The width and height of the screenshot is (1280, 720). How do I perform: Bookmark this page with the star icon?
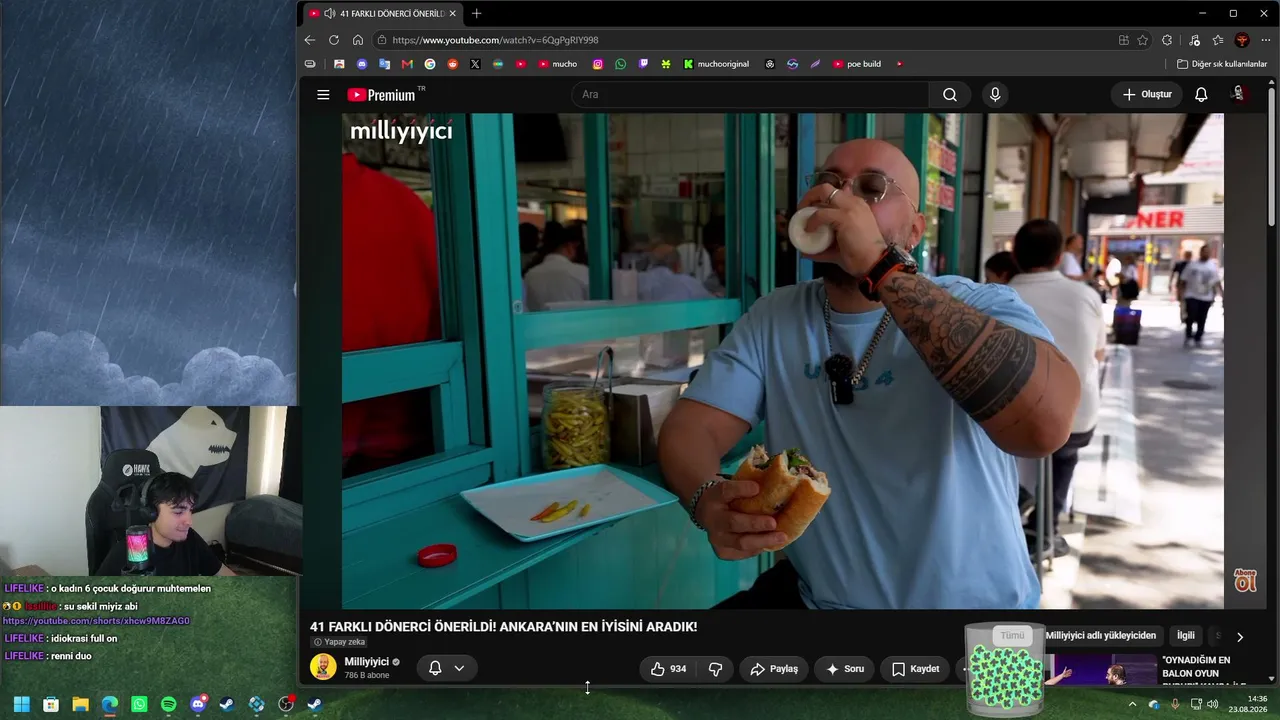pyautogui.click(x=1143, y=40)
